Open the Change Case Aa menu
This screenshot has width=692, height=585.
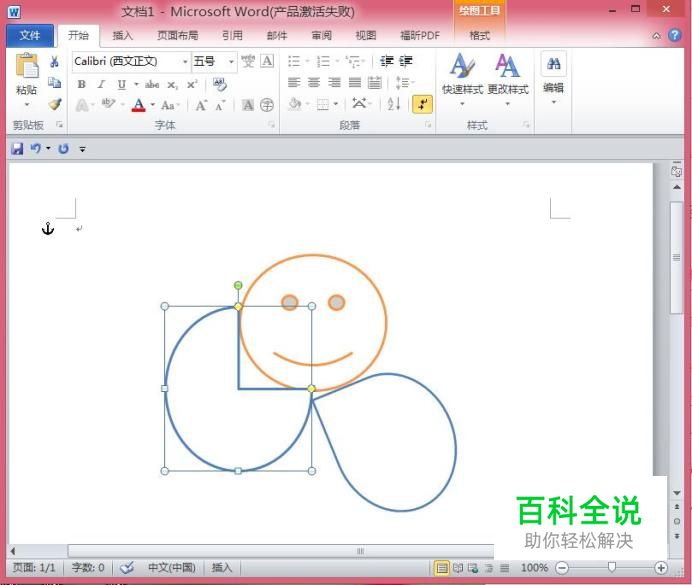click(x=170, y=105)
